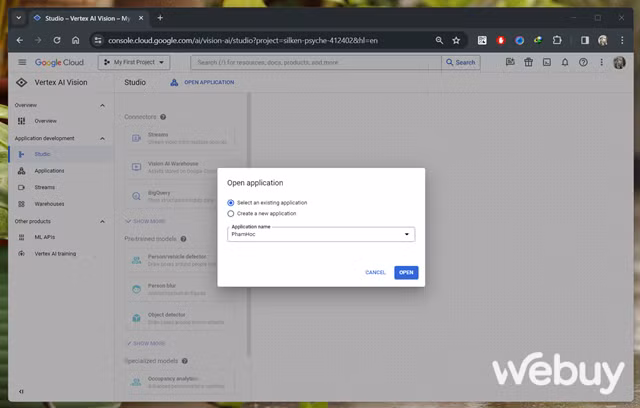Open the Chrome profile avatar
Viewport: 640px width, 408px height.
603,40
